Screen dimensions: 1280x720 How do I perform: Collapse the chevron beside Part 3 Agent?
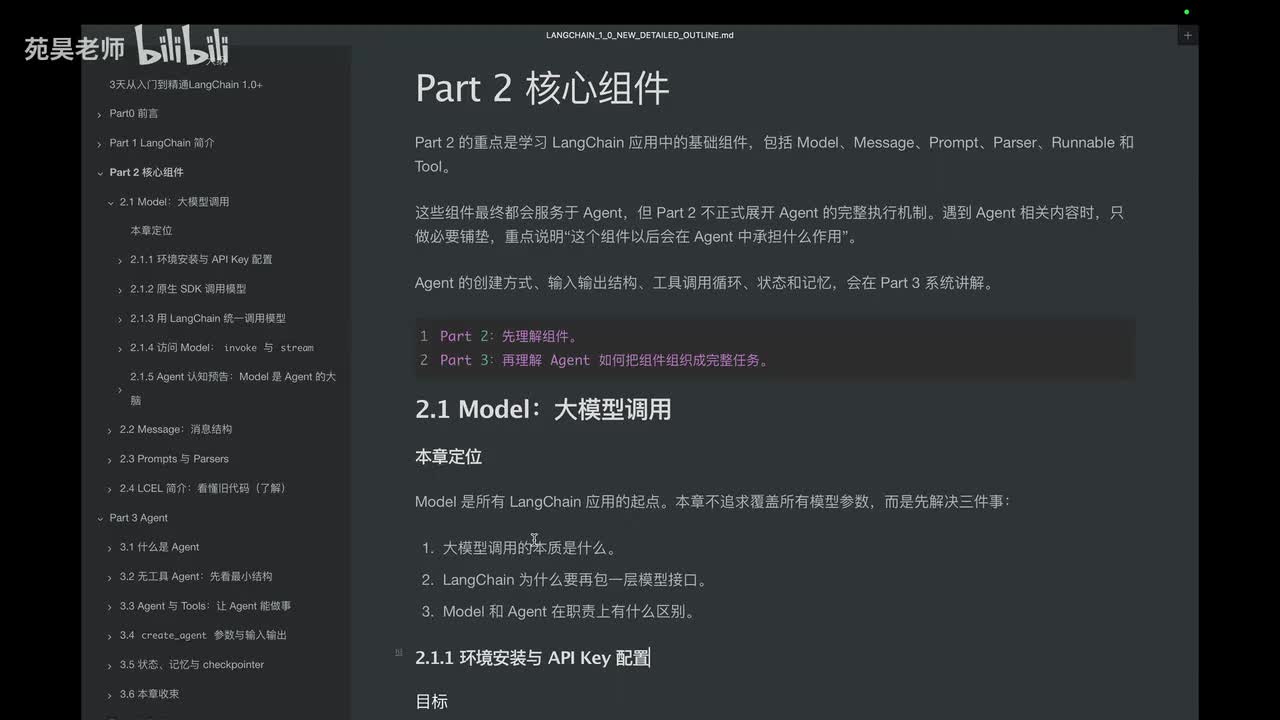click(99, 519)
